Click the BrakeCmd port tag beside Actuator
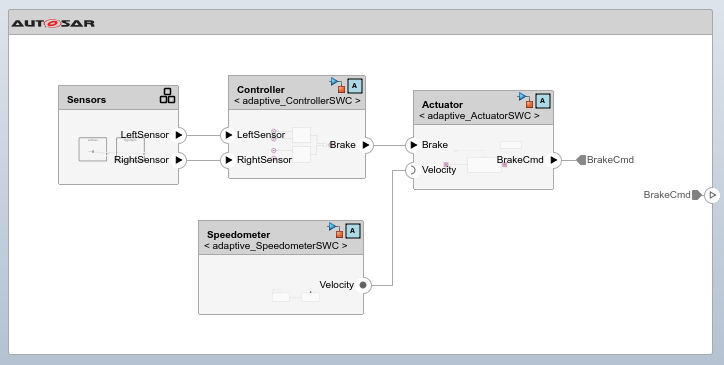The image size is (724, 365). pyautogui.click(x=605, y=160)
